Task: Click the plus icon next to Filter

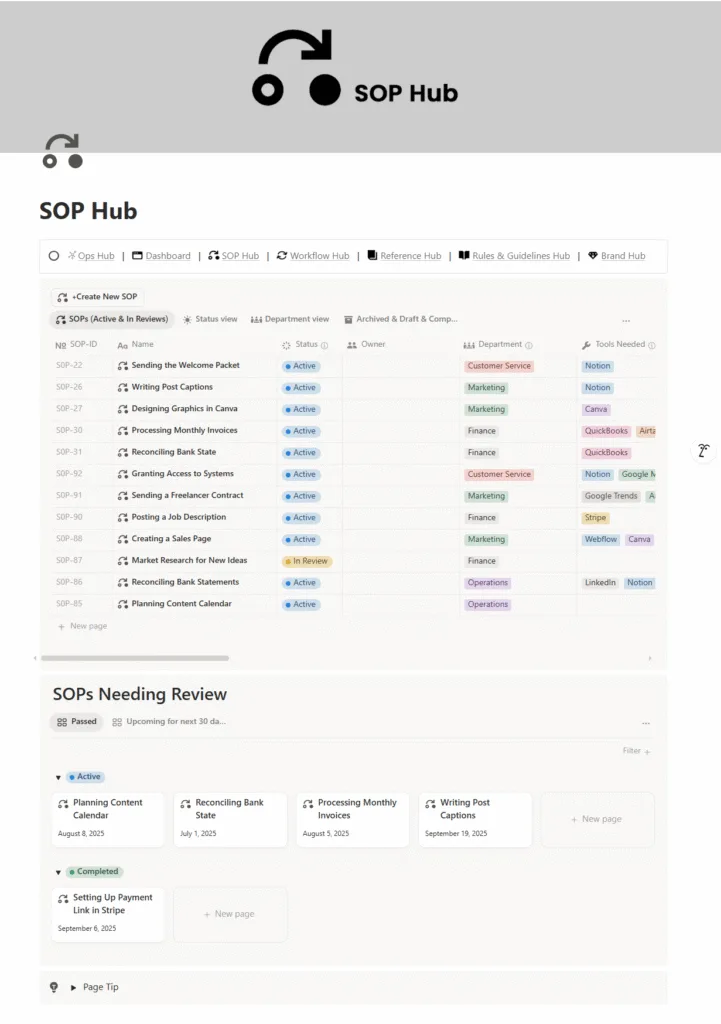Action: pyautogui.click(x=647, y=751)
